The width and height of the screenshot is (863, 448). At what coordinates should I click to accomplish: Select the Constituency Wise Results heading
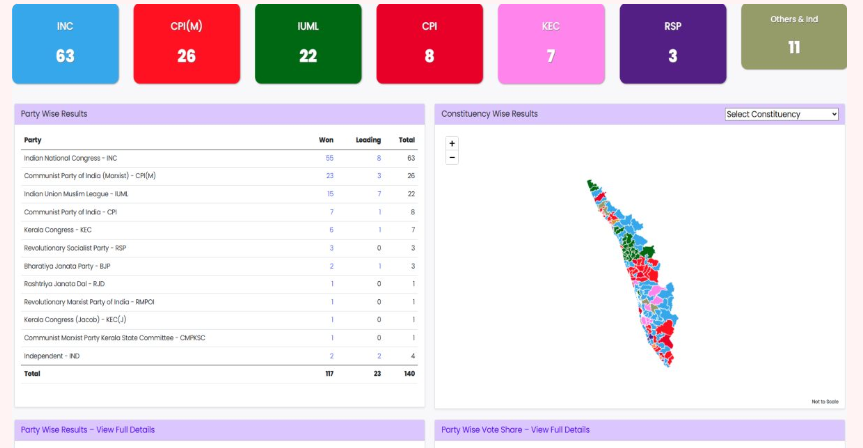pos(489,114)
